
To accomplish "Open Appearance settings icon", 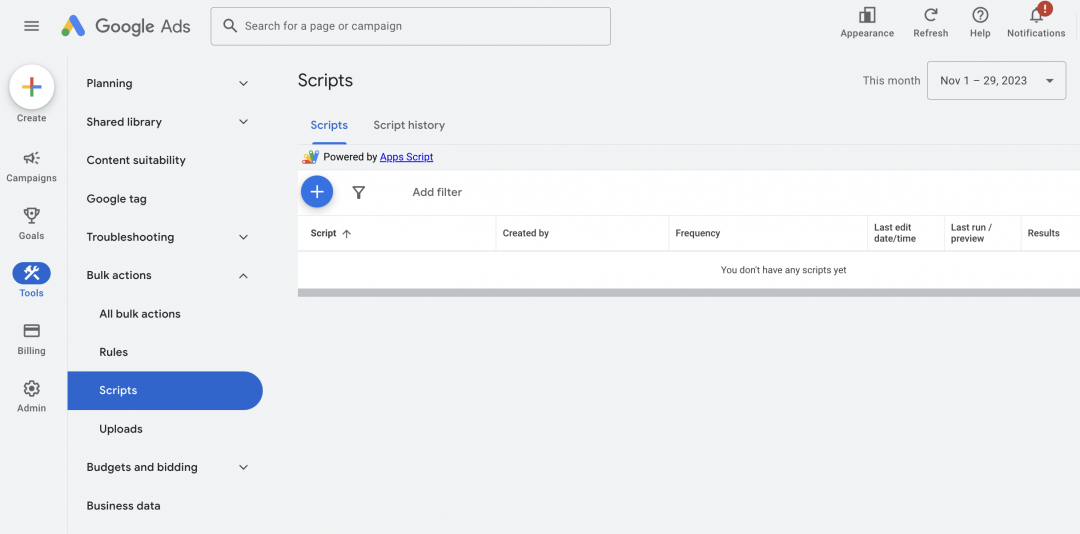I will point(866,15).
